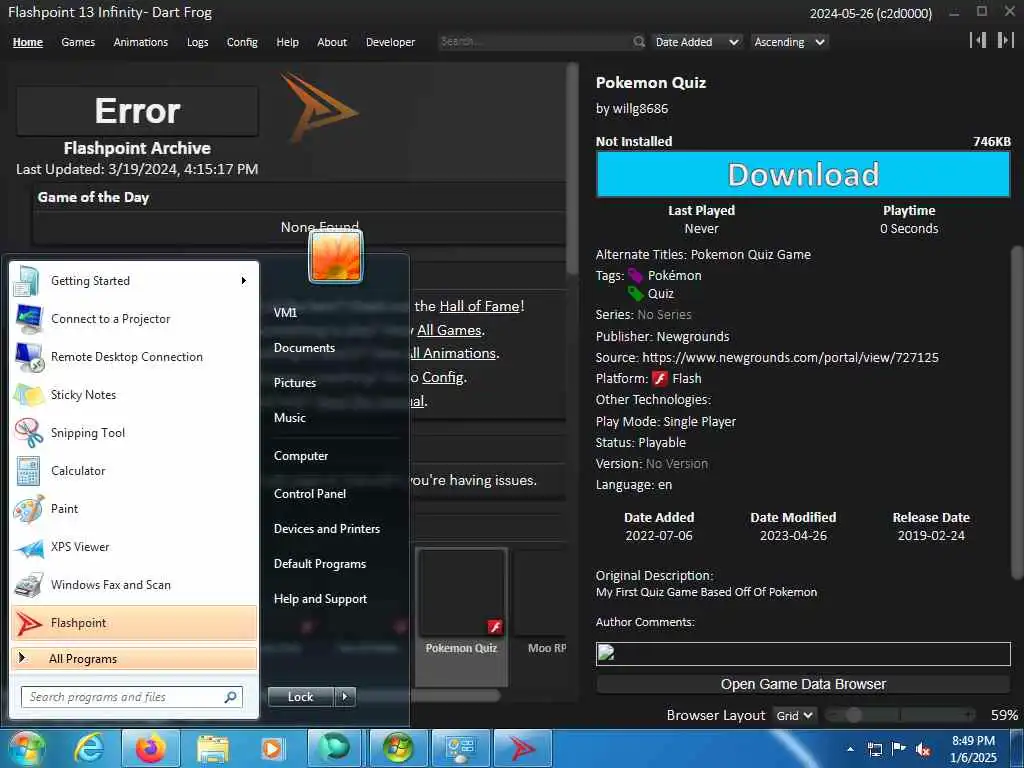Switch to the Games tab
Image resolution: width=1024 pixels, height=768 pixels.
tap(78, 42)
